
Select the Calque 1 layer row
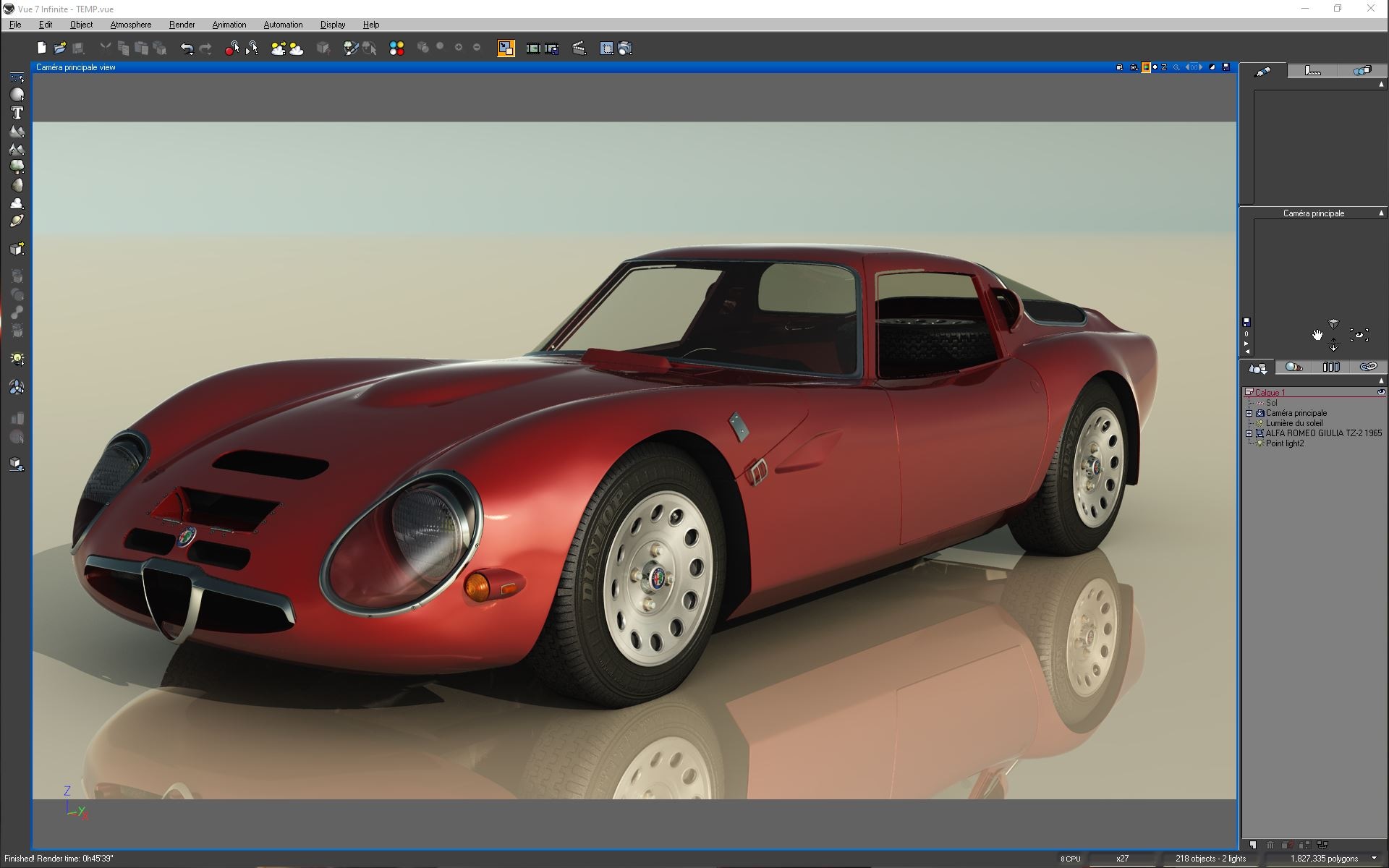click(1313, 392)
